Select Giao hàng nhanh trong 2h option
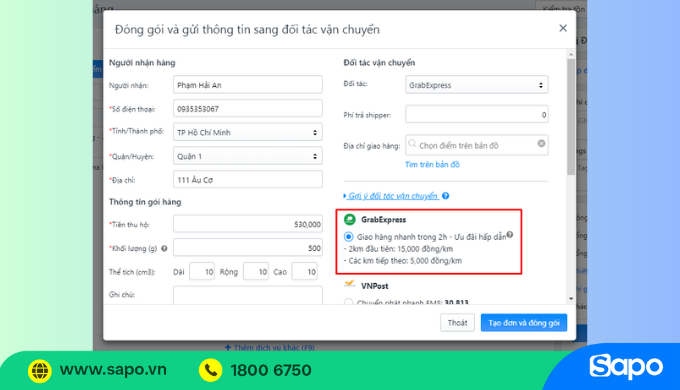The height and width of the screenshot is (390, 680). click(x=348, y=237)
